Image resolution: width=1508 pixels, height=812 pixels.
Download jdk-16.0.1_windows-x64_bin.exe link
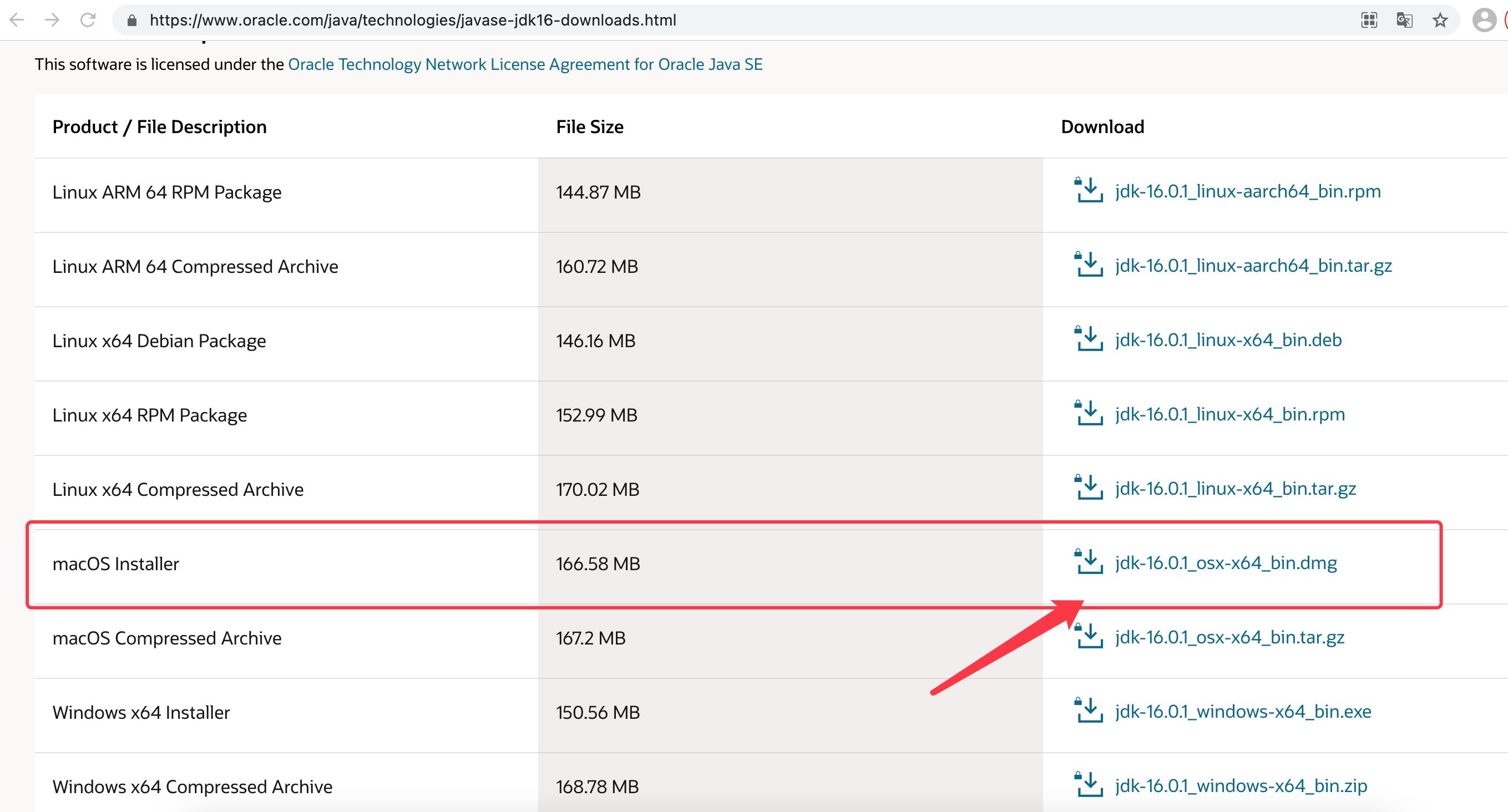click(1243, 712)
